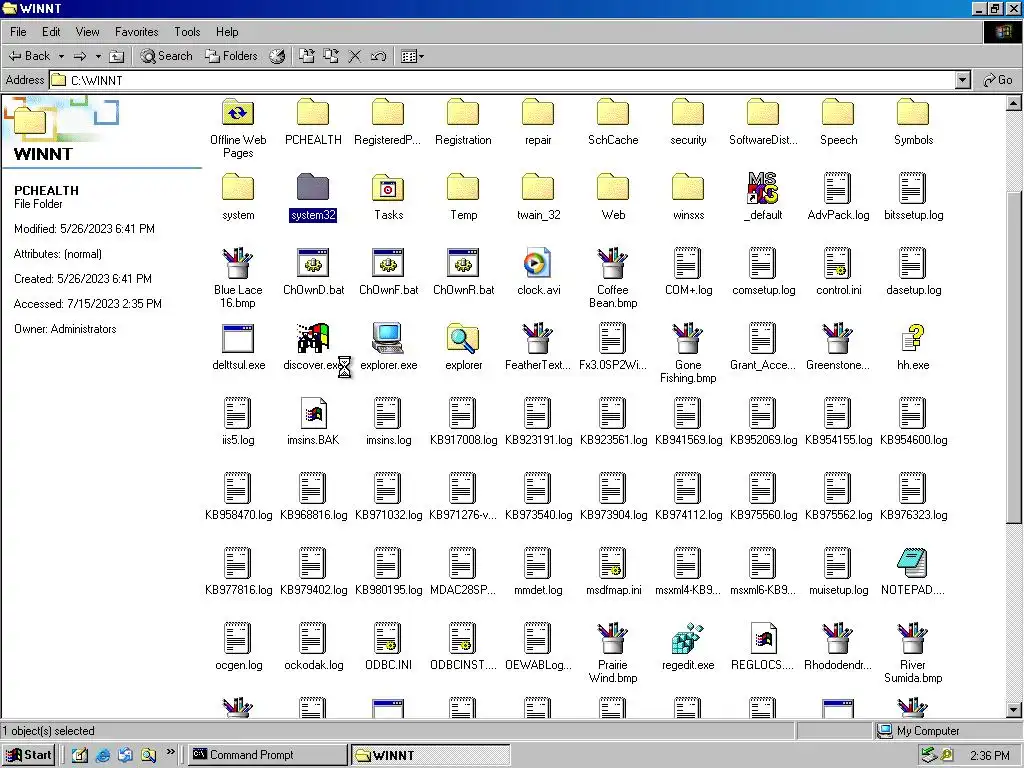This screenshot has width=1024, height=768.
Task: Expand the Address bar dropdown list
Action: [963, 80]
